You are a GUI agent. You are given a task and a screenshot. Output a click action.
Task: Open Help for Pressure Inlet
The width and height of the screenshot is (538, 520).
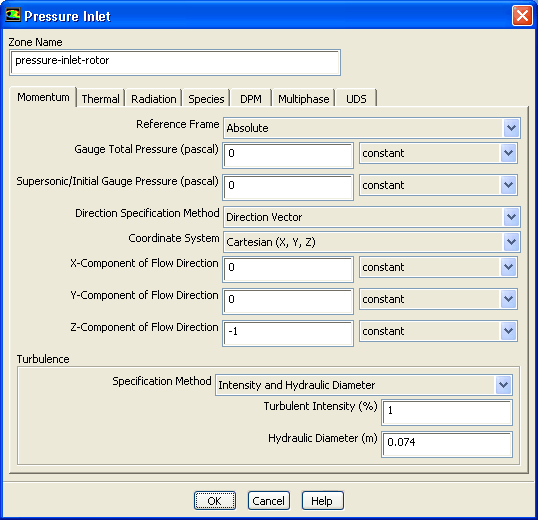(322, 501)
